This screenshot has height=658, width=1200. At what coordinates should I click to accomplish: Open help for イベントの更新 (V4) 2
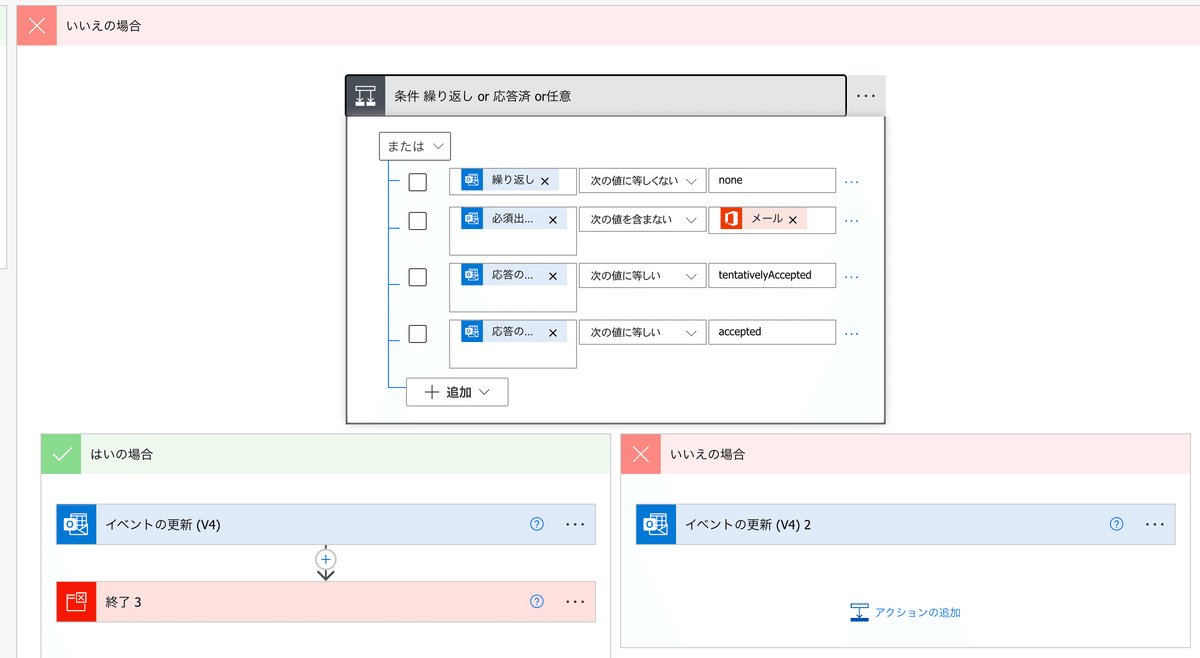1117,524
